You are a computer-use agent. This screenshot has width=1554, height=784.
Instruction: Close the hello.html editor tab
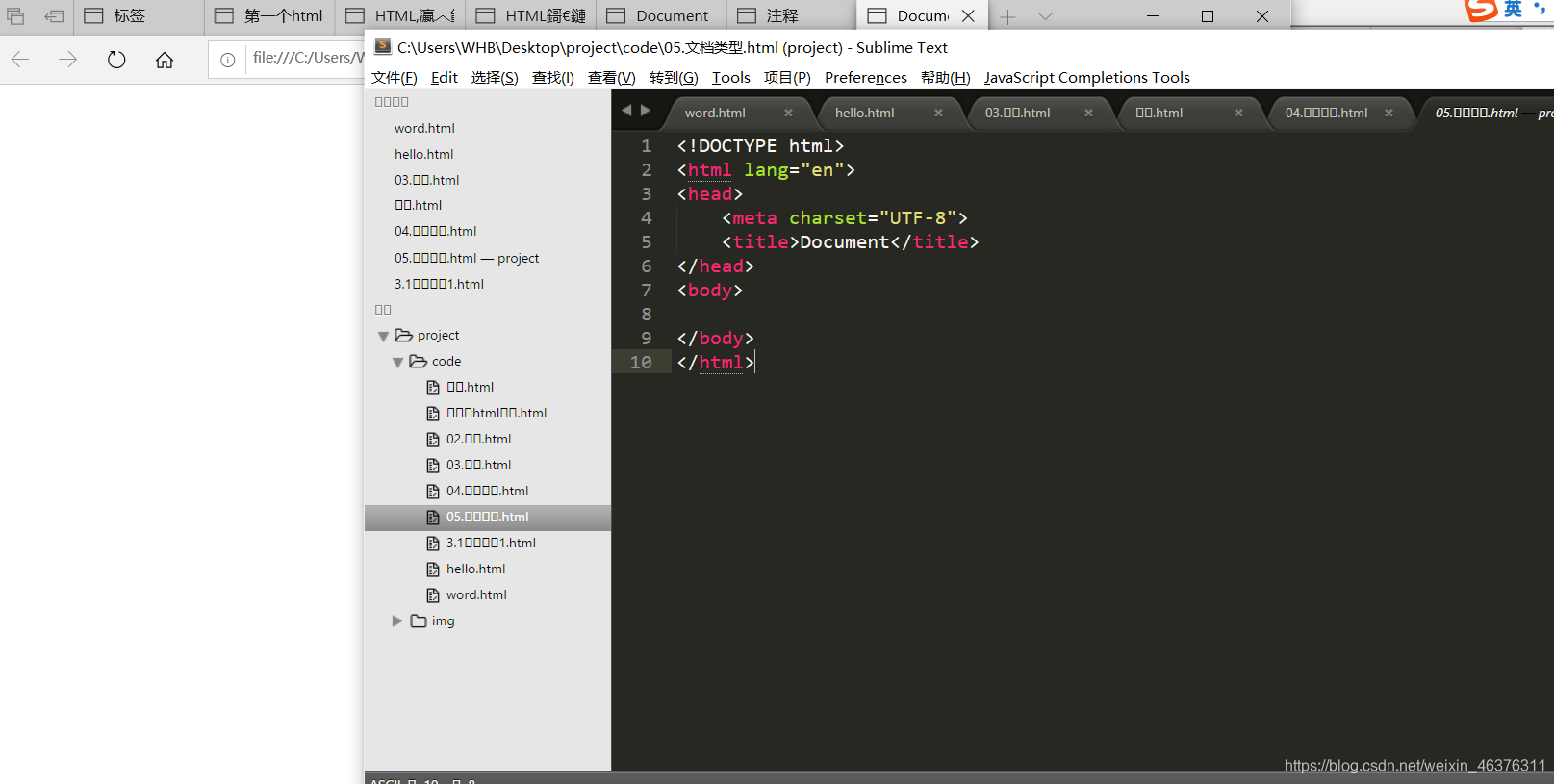click(x=938, y=113)
